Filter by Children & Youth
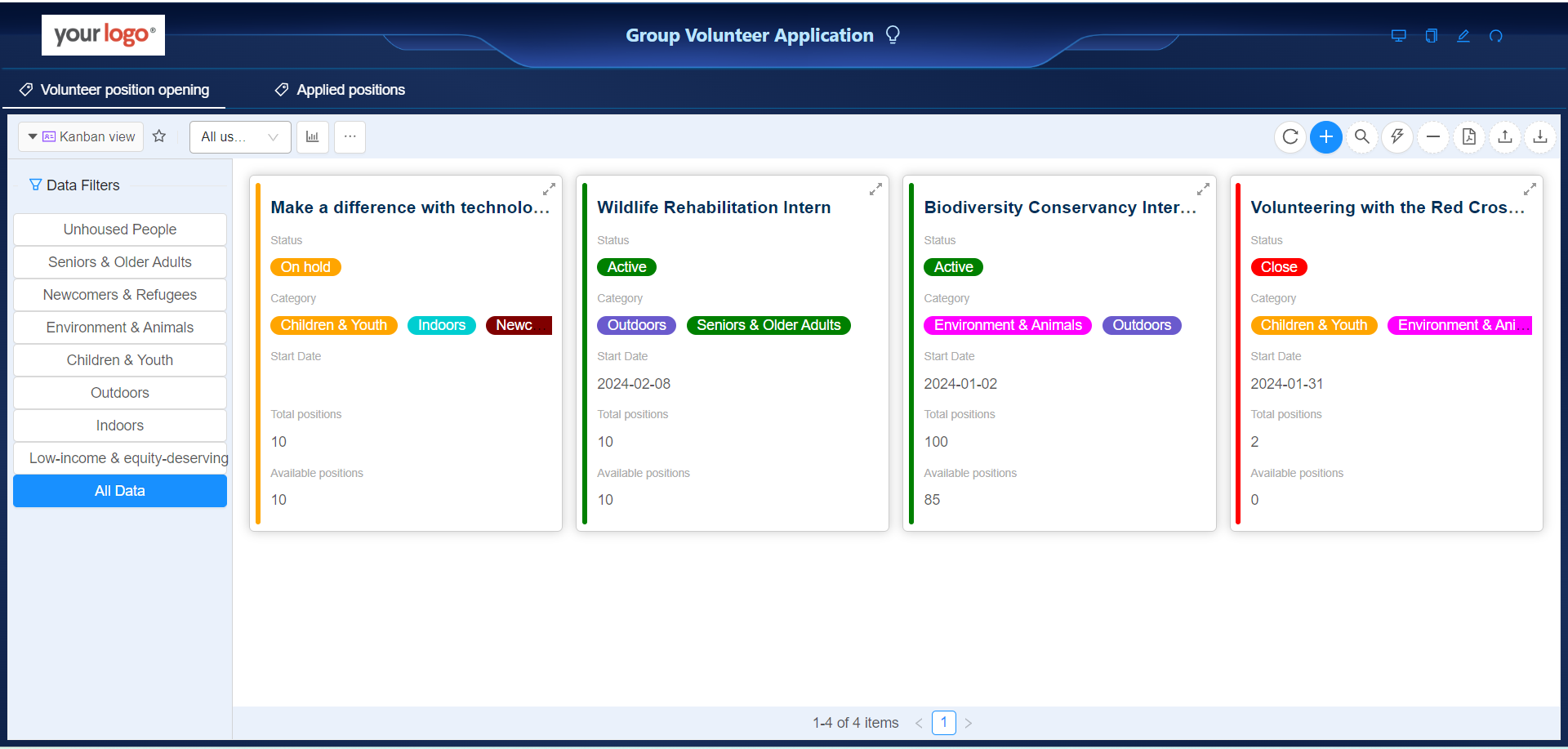The height and width of the screenshot is (749, 1568). (x=120, y=360)
